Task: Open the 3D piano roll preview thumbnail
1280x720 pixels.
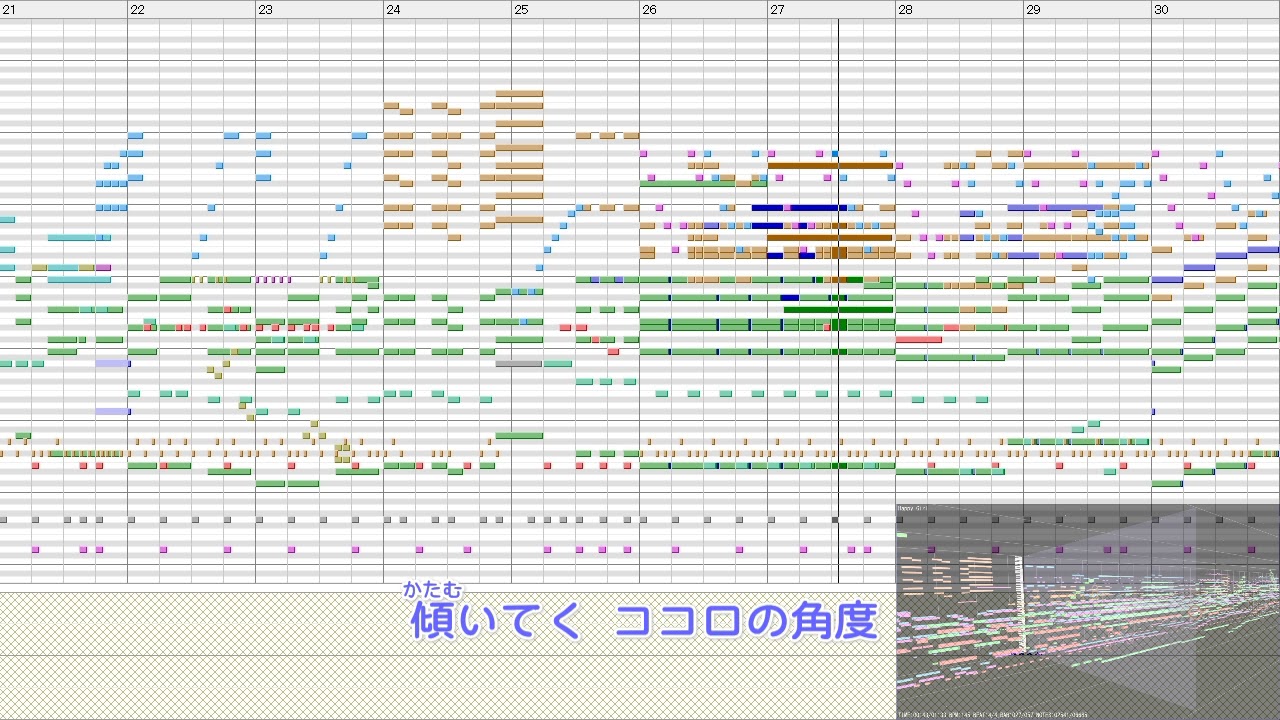Action: point(1087,611)
